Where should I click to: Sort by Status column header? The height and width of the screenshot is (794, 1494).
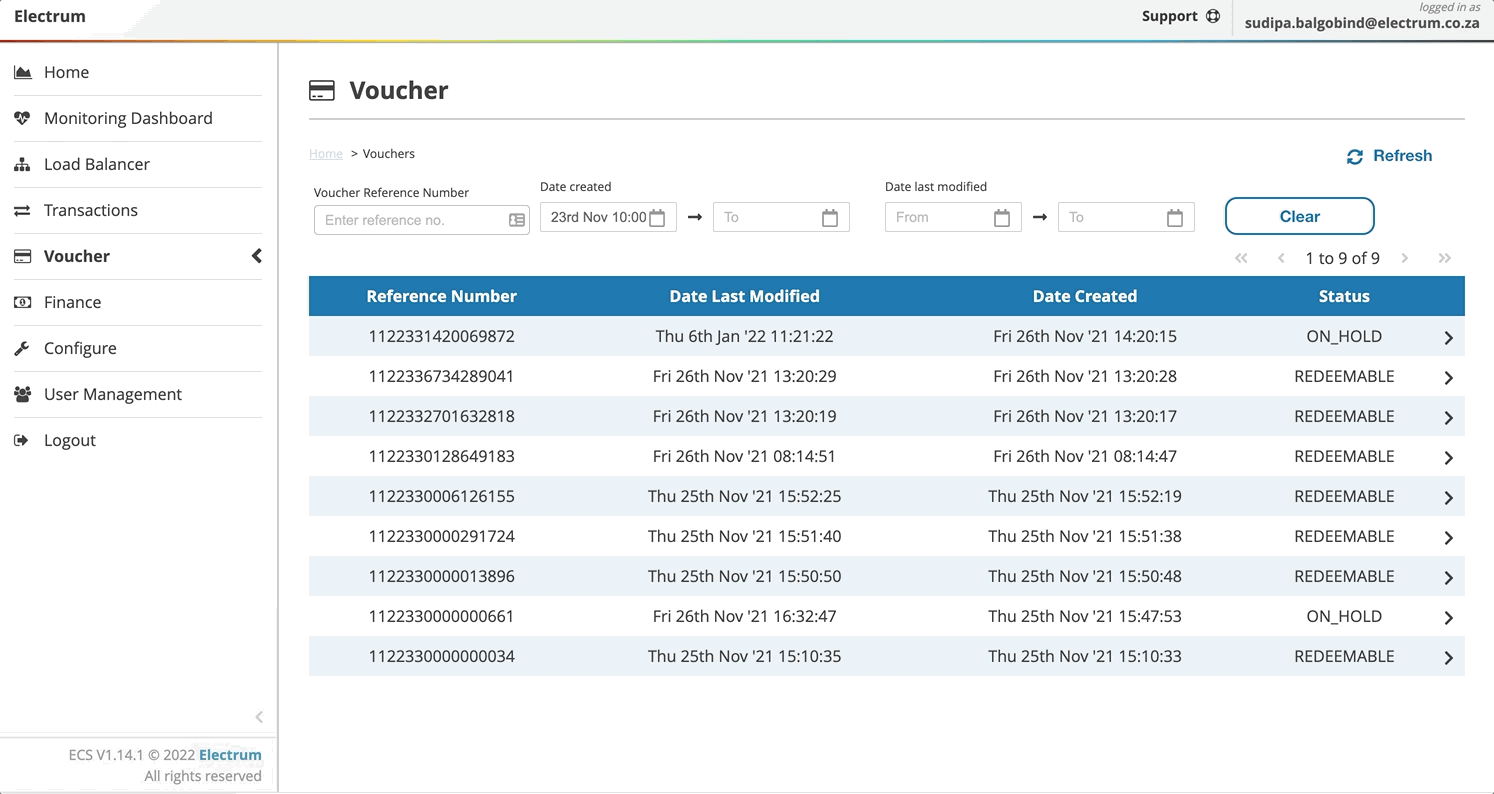[1343, 296]
